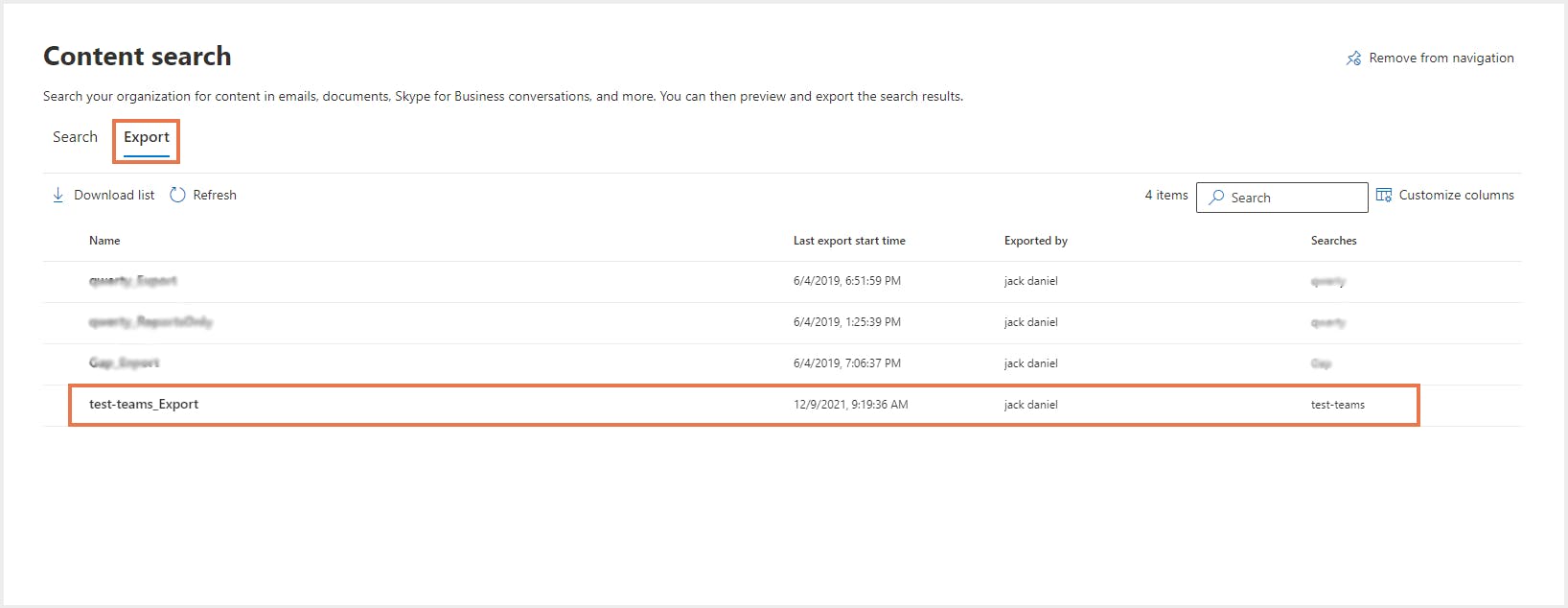
Task: Sort by Last export start time header
Action: click(x=848, y=241)
